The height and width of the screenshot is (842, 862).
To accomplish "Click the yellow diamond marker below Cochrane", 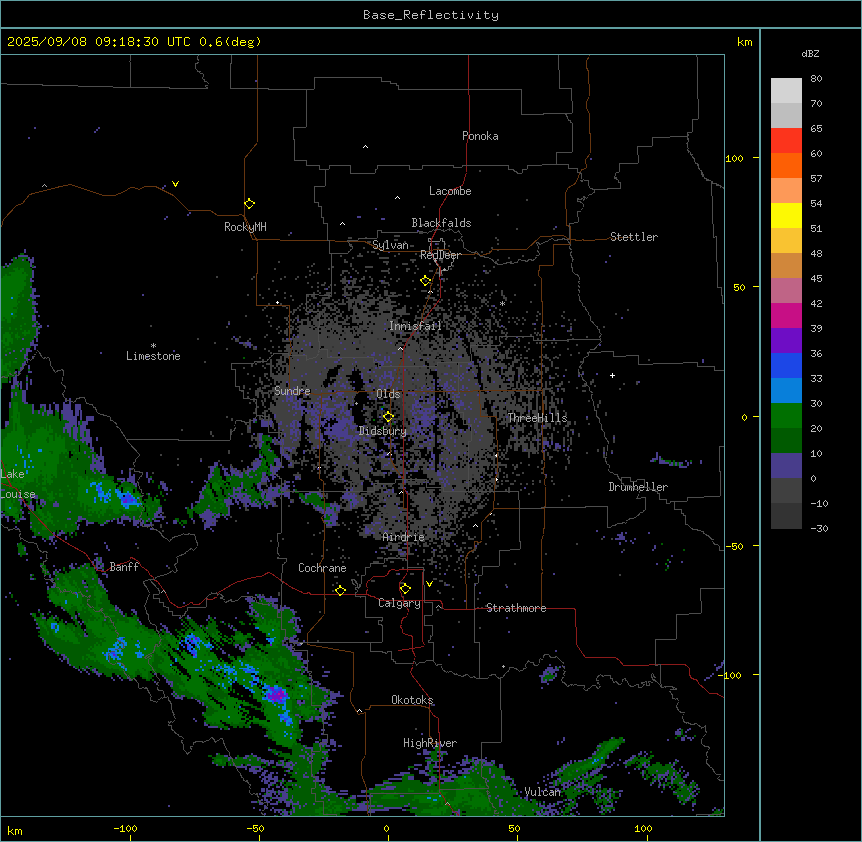I will click(340, 590).
